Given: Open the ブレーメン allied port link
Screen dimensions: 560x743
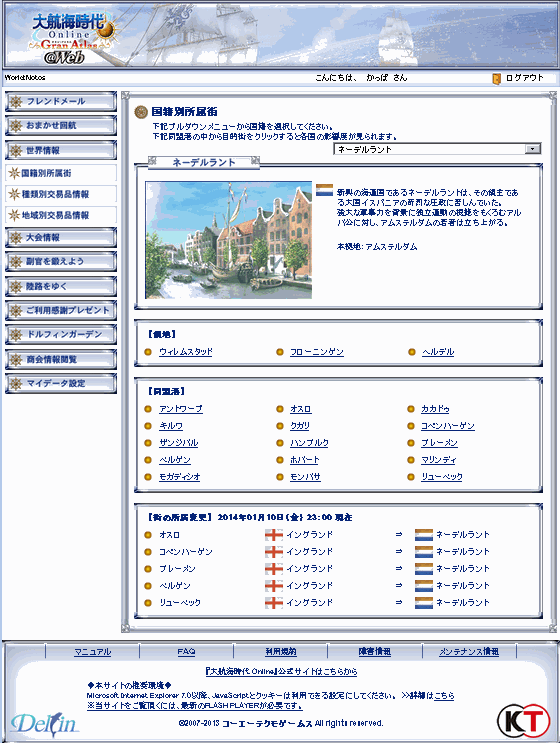Looking at the screenshot, I should click(x=439, y=443).
